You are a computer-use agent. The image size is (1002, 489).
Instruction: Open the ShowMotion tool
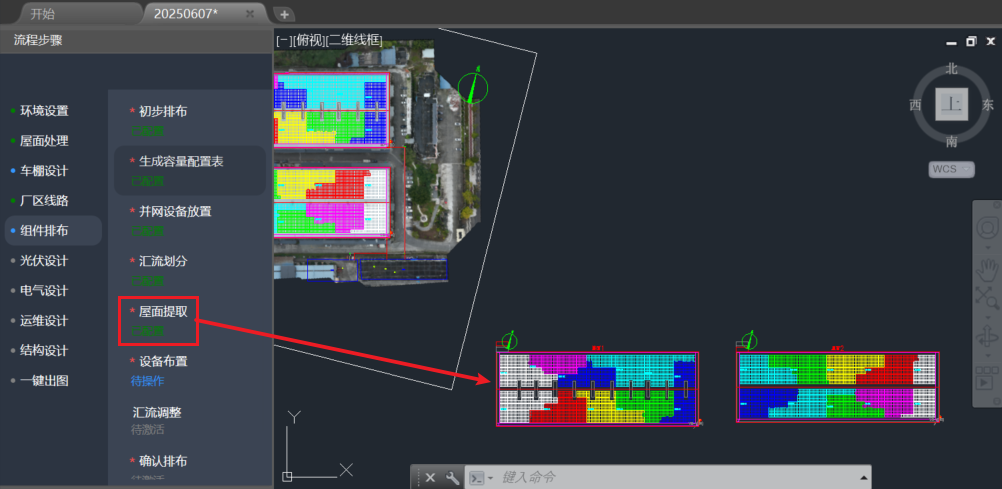click(988, 380)
